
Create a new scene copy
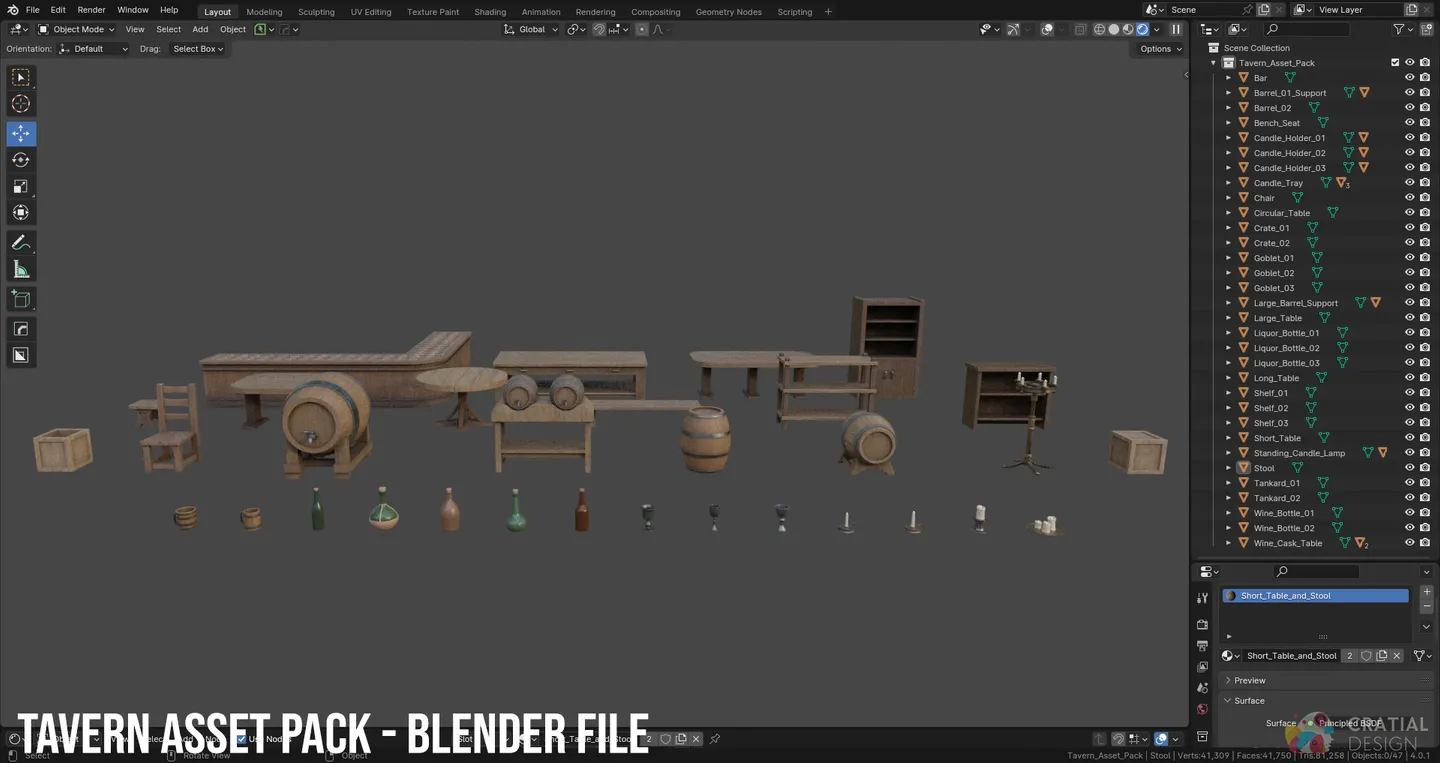point(1264,9)
